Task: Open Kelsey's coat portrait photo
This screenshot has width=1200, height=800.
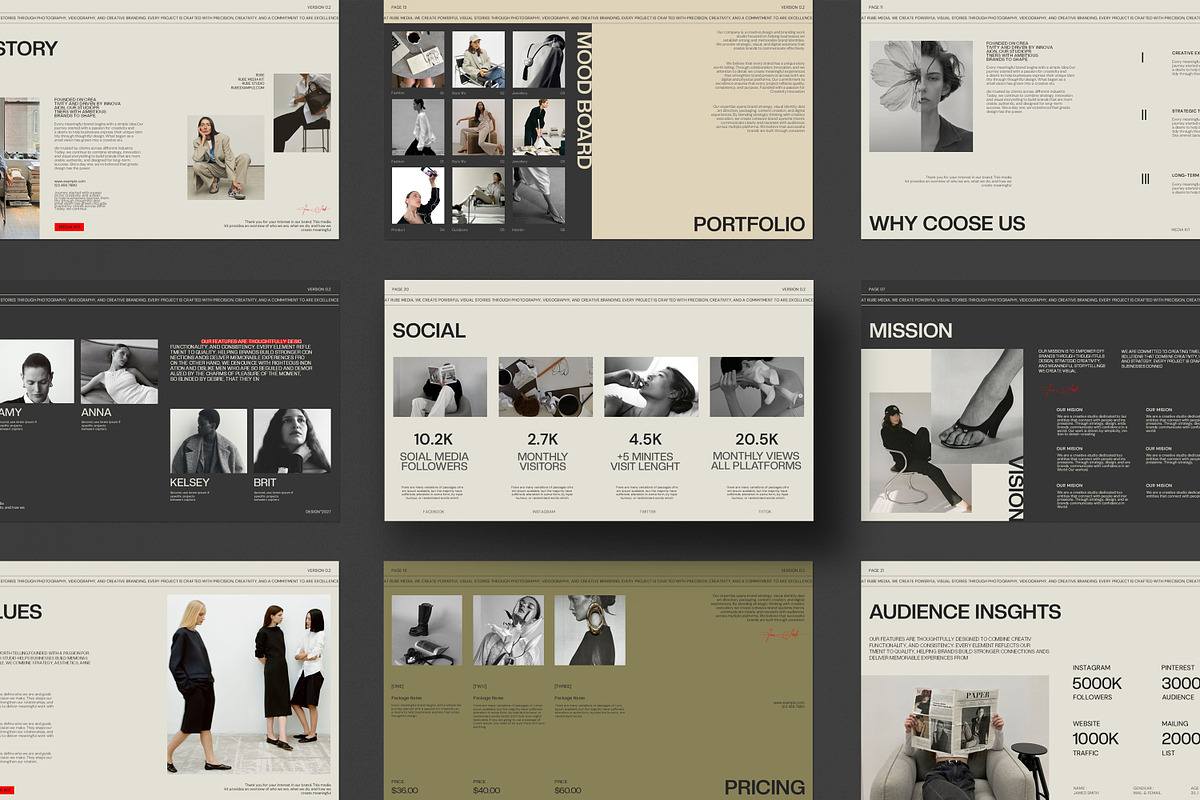Action: [208, 441]
